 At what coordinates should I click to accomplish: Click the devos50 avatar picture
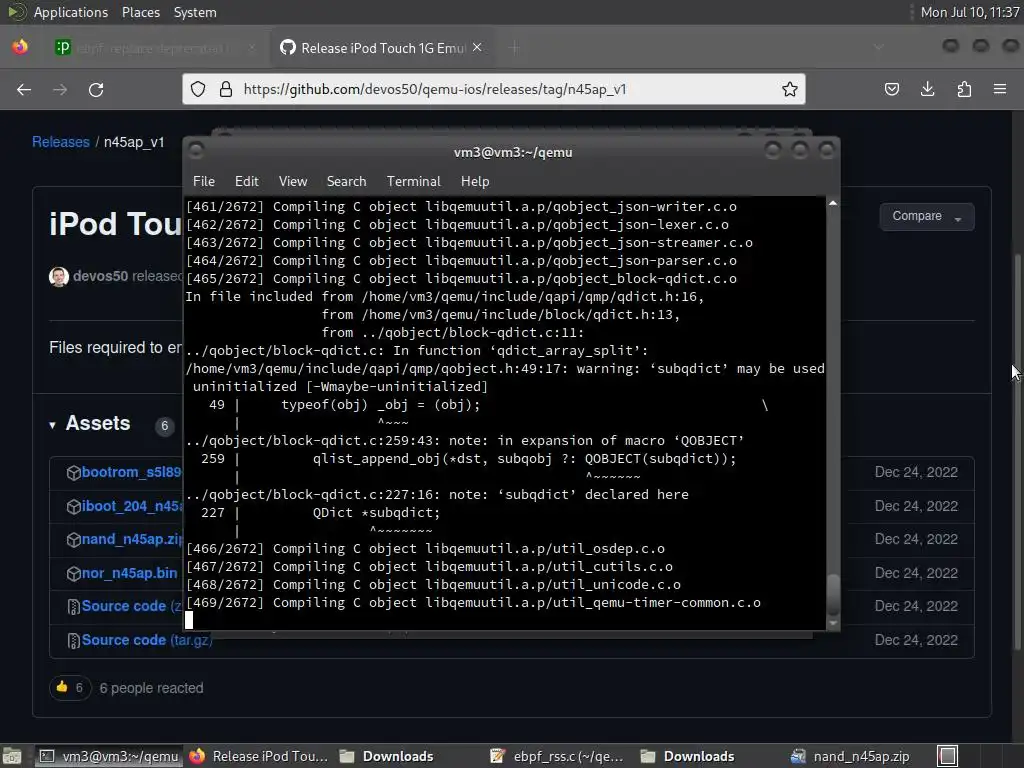[59, 276]
